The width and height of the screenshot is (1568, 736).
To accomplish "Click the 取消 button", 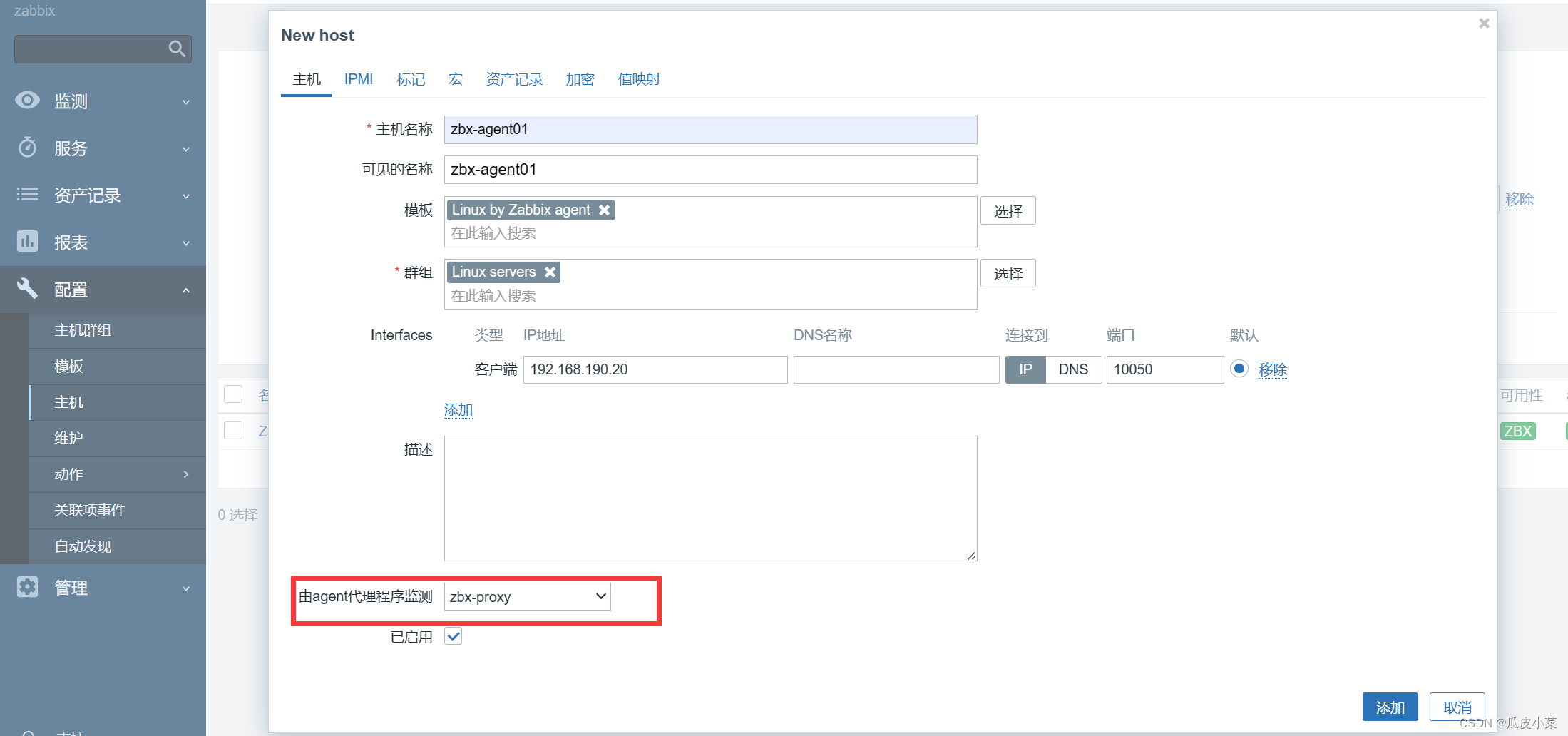I will [x=1457, y=707].
